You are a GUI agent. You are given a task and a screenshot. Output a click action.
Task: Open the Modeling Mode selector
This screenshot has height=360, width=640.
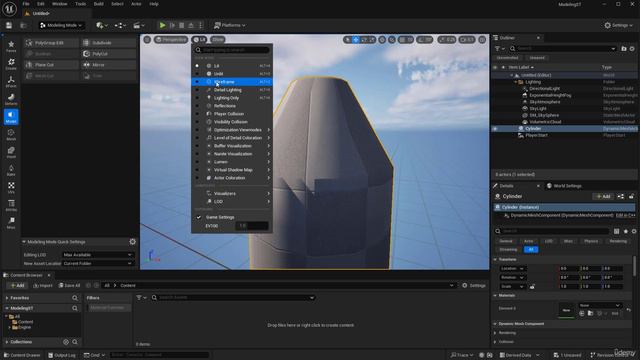[61, 25]
